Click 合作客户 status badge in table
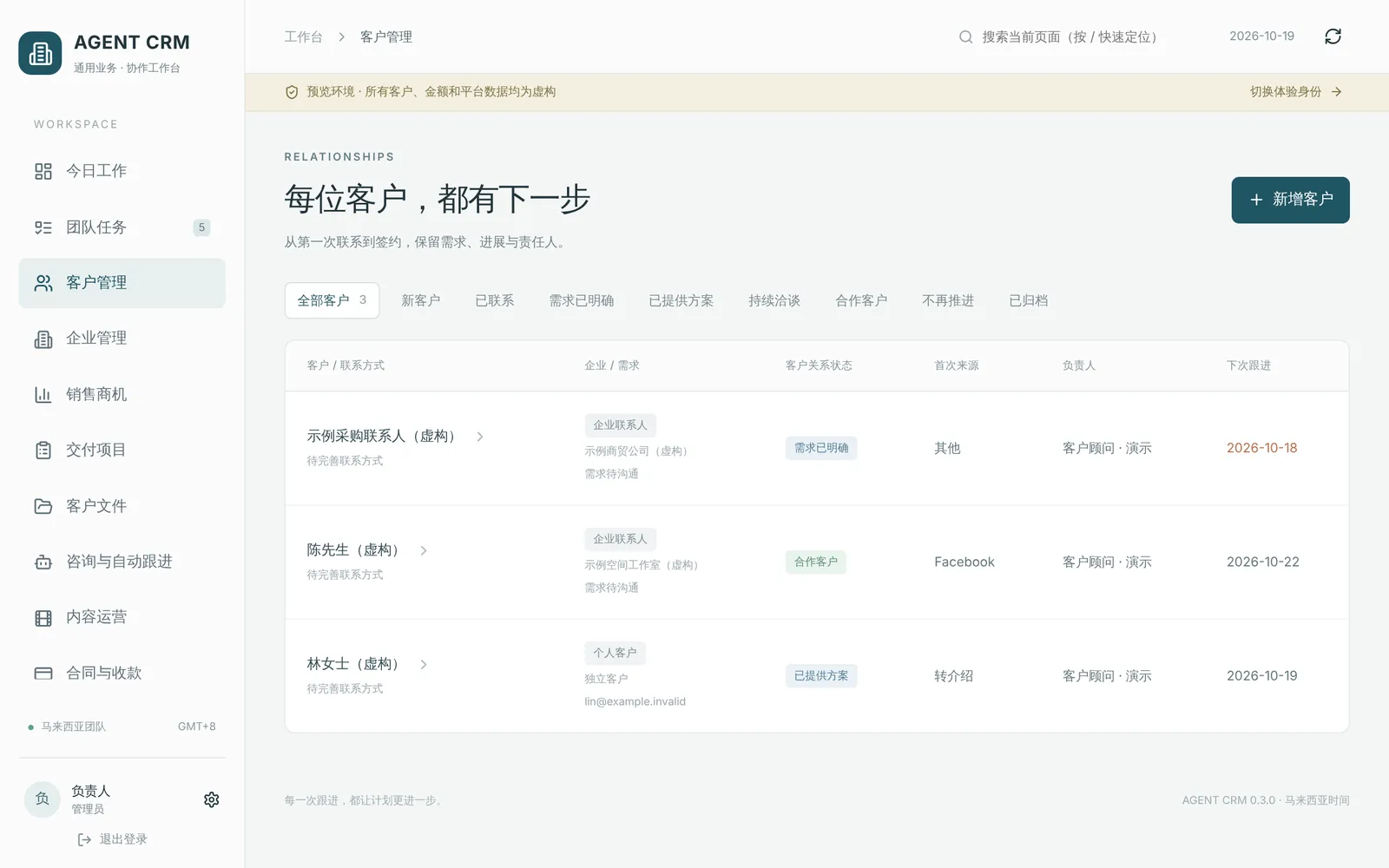Screen dimensions: 1389x868 [816, 562]
